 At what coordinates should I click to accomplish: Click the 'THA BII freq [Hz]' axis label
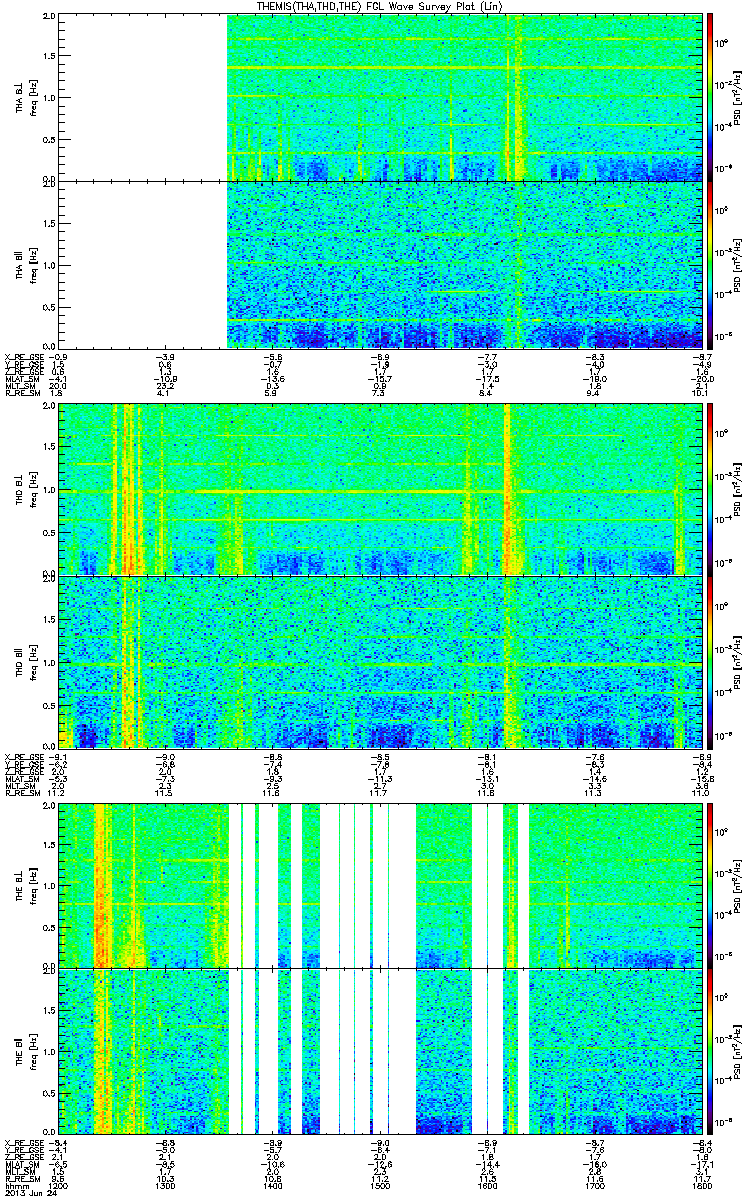pyautogui.click(x=25, y=264)
